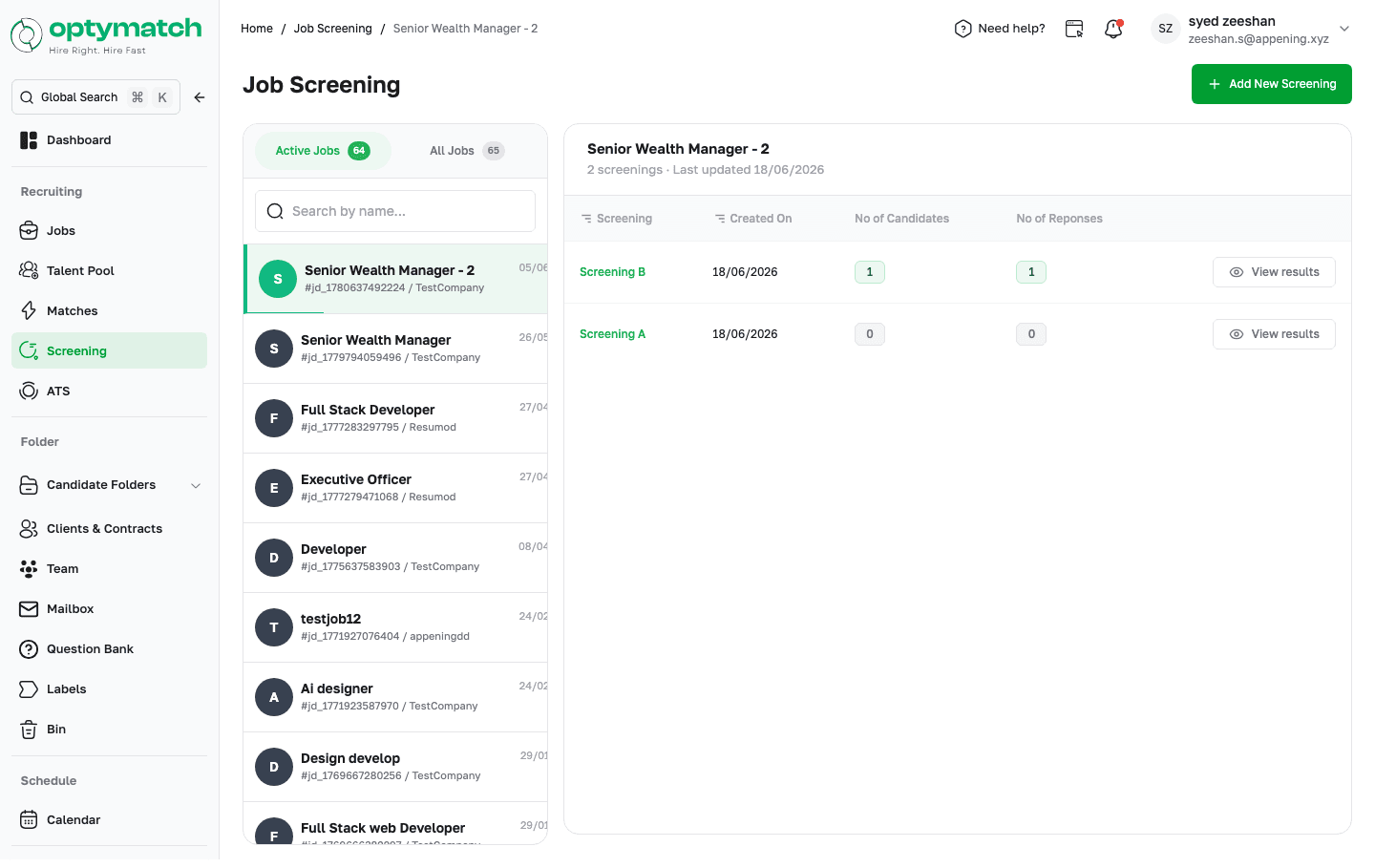1375x868 pixels.
Task: Select Full Stack Developer job
Action: [395, 418]
